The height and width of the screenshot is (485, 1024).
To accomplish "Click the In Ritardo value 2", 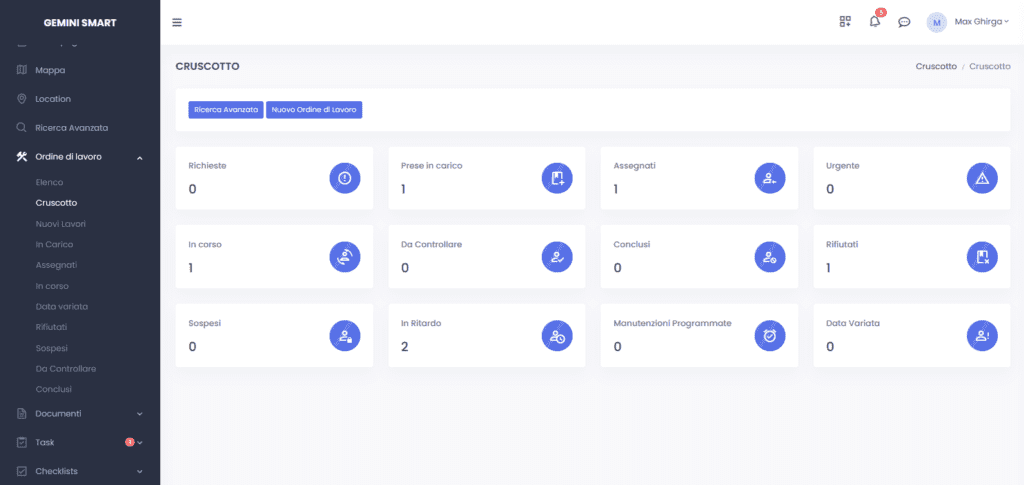I will click(x=405, y=347).
